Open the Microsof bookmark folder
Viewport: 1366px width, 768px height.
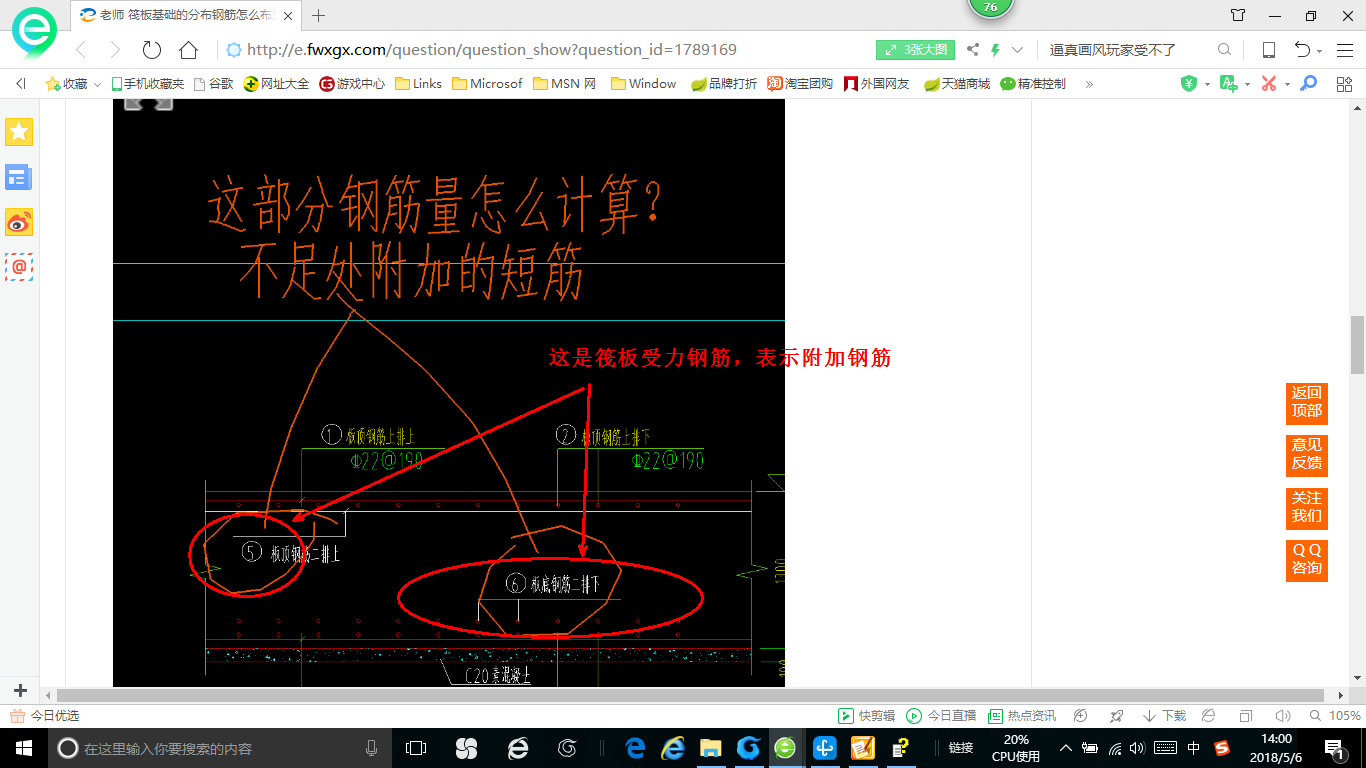click(x=487, y=84)
